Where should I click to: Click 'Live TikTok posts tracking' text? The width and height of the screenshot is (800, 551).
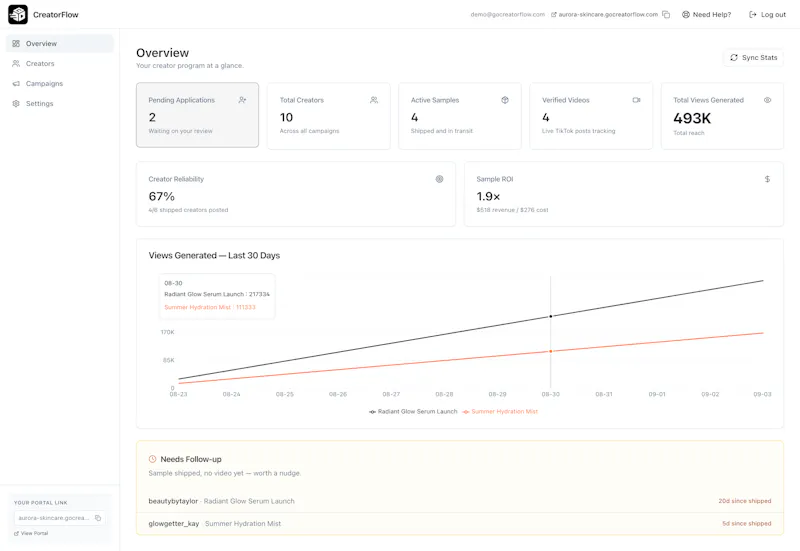click(x=579, y=131)
